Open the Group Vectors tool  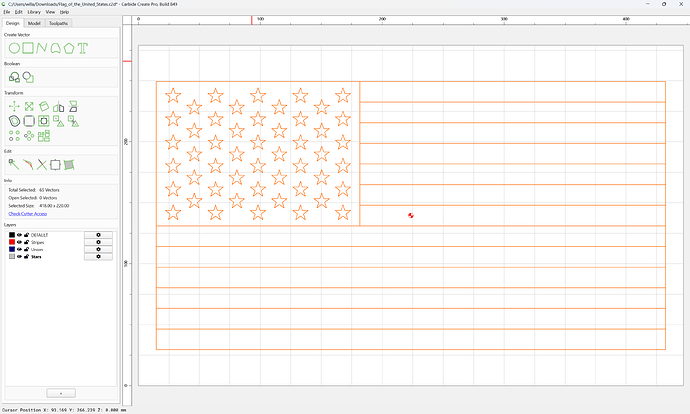(59, 121)
